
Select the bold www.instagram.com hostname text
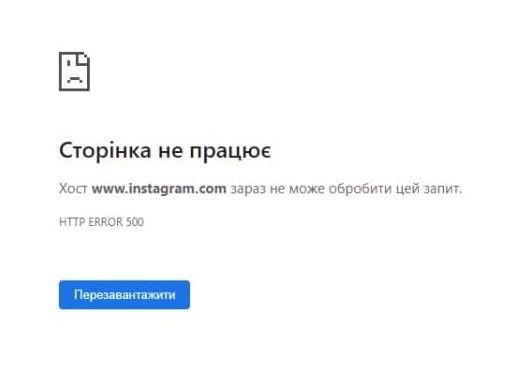click(x=159, y=188)
